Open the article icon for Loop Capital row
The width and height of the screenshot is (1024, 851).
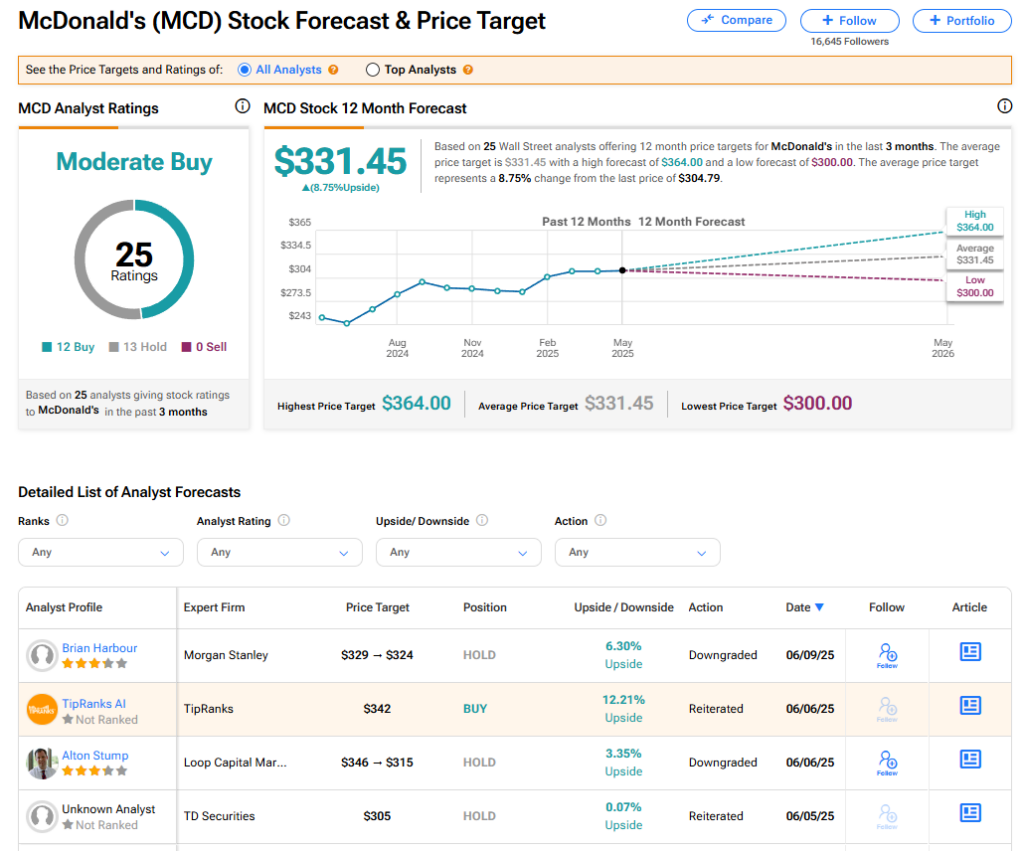click(x=970, y=759)
